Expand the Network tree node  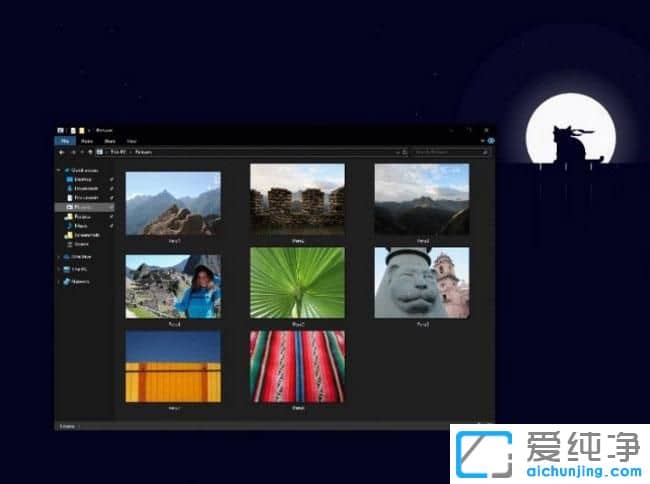59,282
